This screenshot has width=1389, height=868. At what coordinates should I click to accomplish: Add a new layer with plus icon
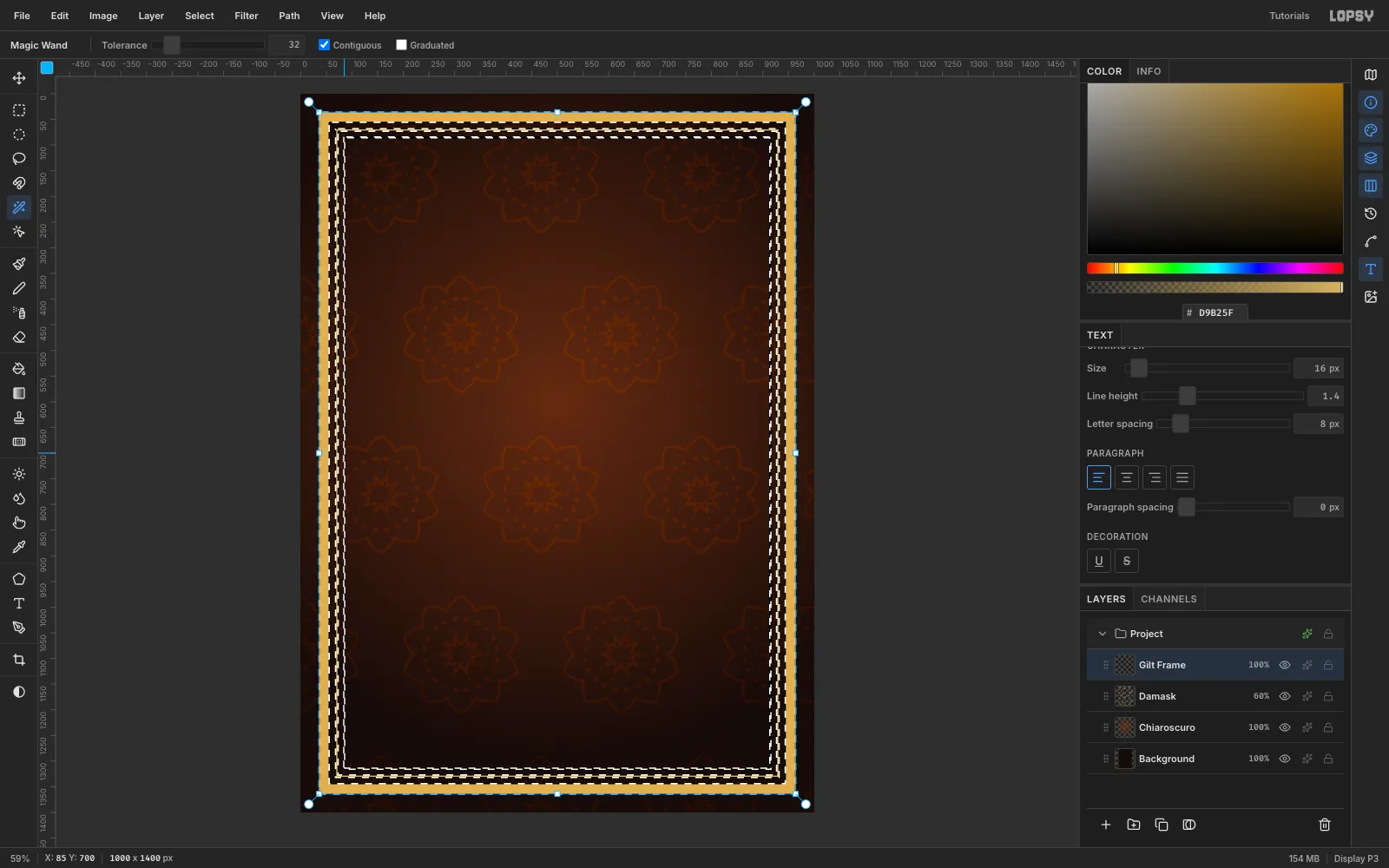click(1106, 825)
